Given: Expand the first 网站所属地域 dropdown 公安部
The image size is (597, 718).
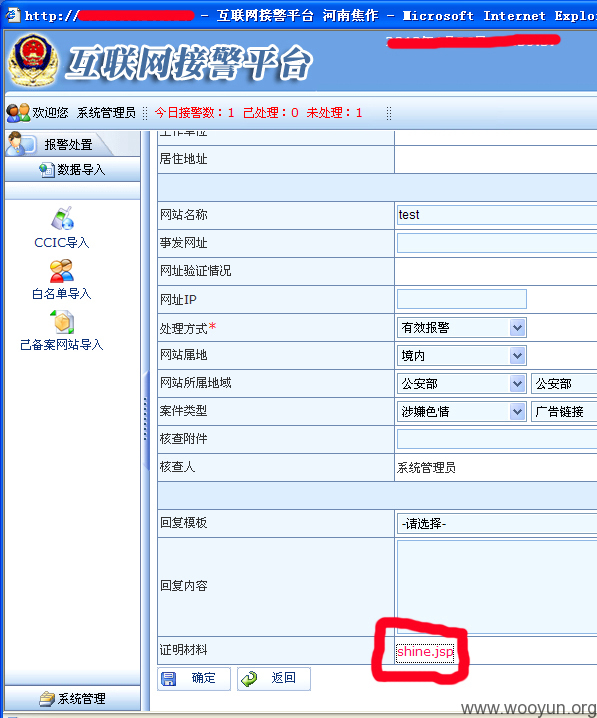Looking at the screenshot, I should (x=461, y=384).
